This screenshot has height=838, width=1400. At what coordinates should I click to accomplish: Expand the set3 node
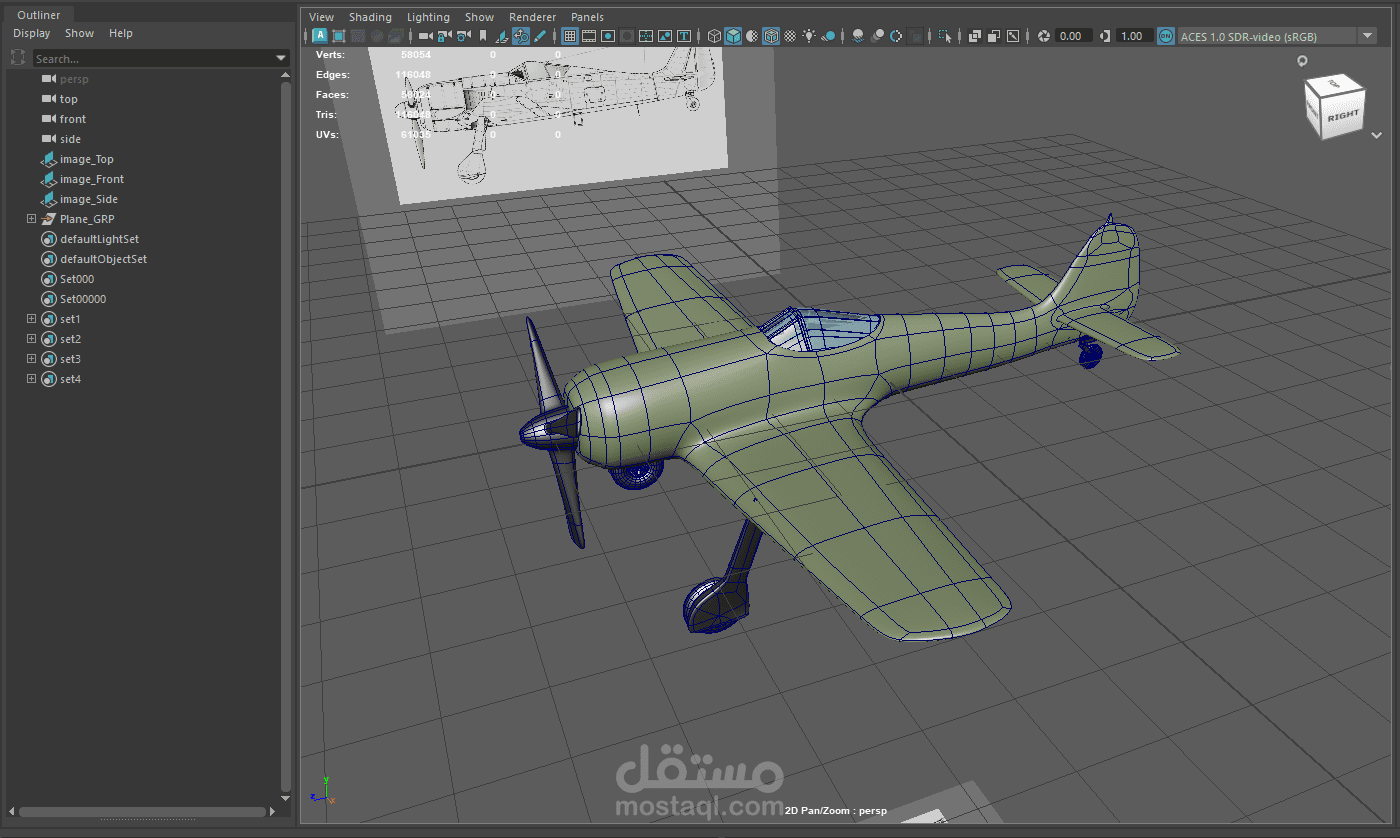(x=31, y=359)
